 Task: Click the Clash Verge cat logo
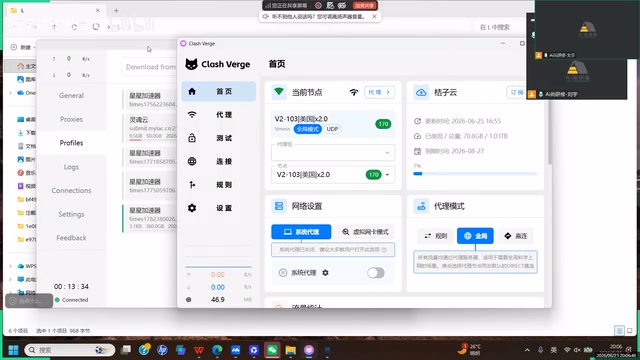[191, 64]
